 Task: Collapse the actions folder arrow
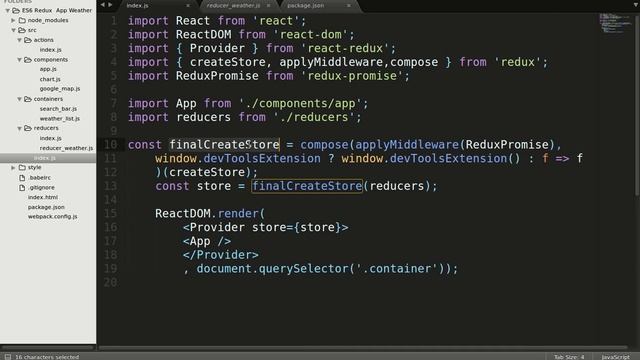point(19,40)
